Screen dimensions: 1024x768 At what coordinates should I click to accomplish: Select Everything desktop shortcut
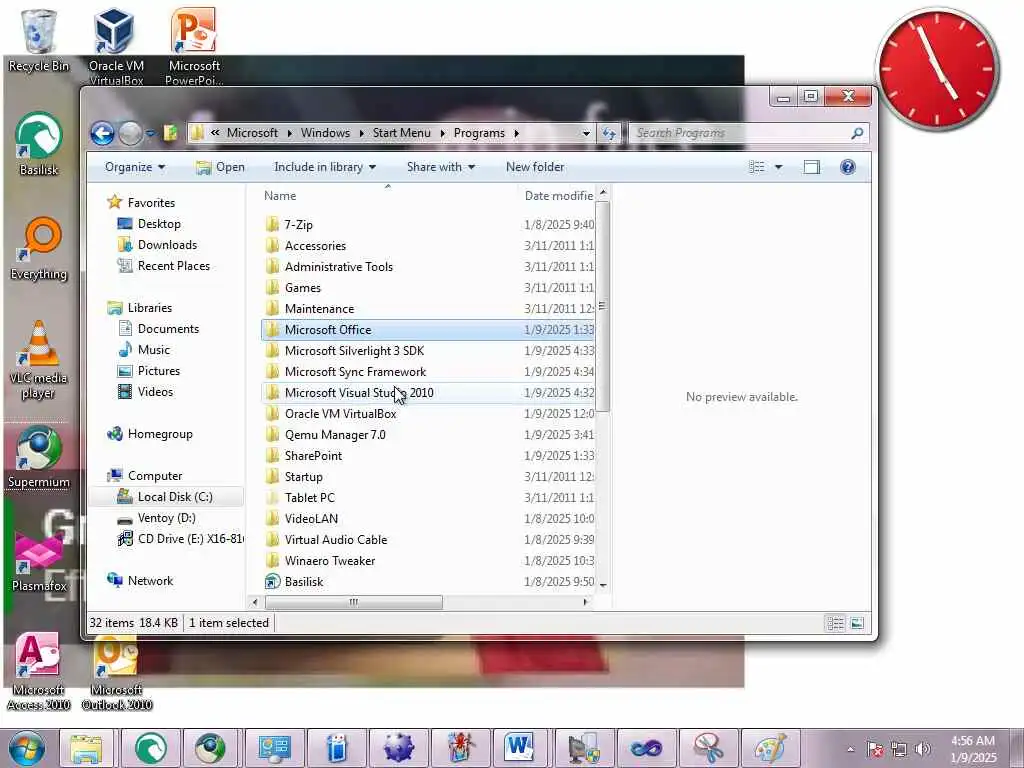(x=39, y=248)
